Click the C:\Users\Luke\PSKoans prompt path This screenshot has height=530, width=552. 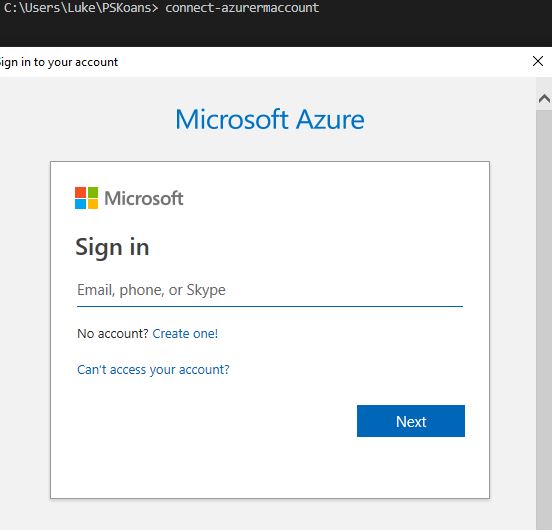(77, 8)
